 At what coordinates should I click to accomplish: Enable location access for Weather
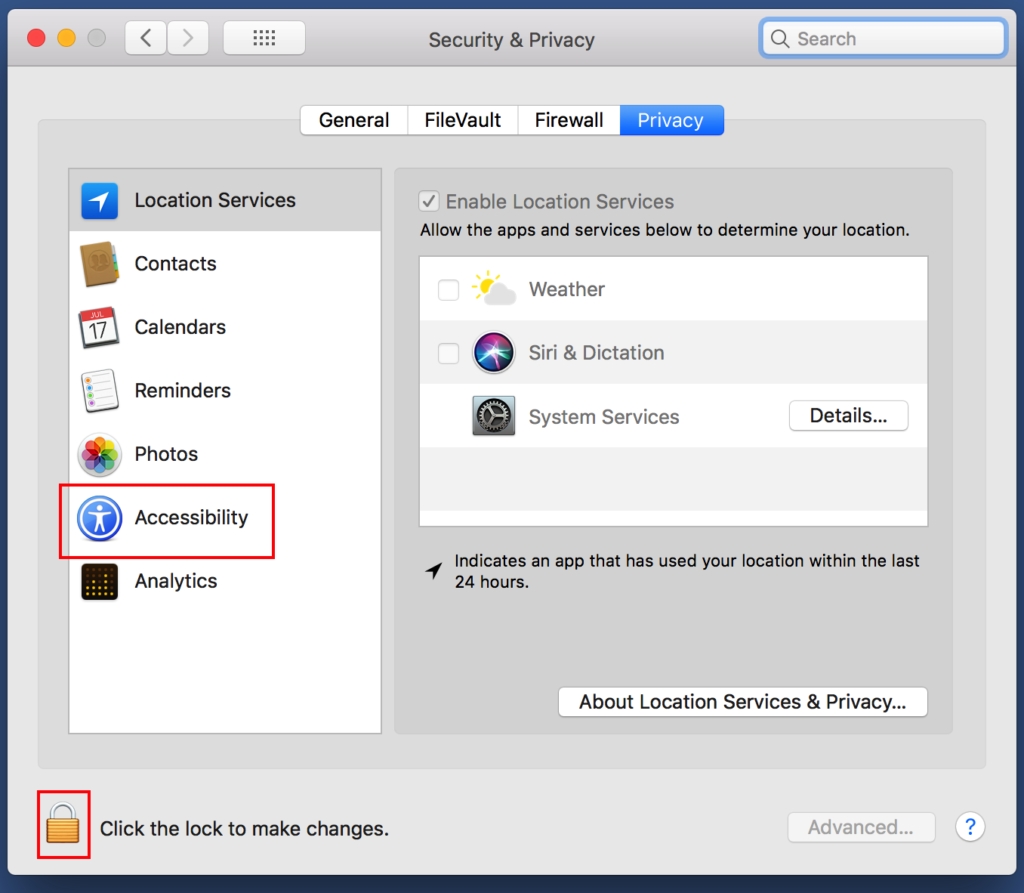pyautogui.click(x=449, y=290)
